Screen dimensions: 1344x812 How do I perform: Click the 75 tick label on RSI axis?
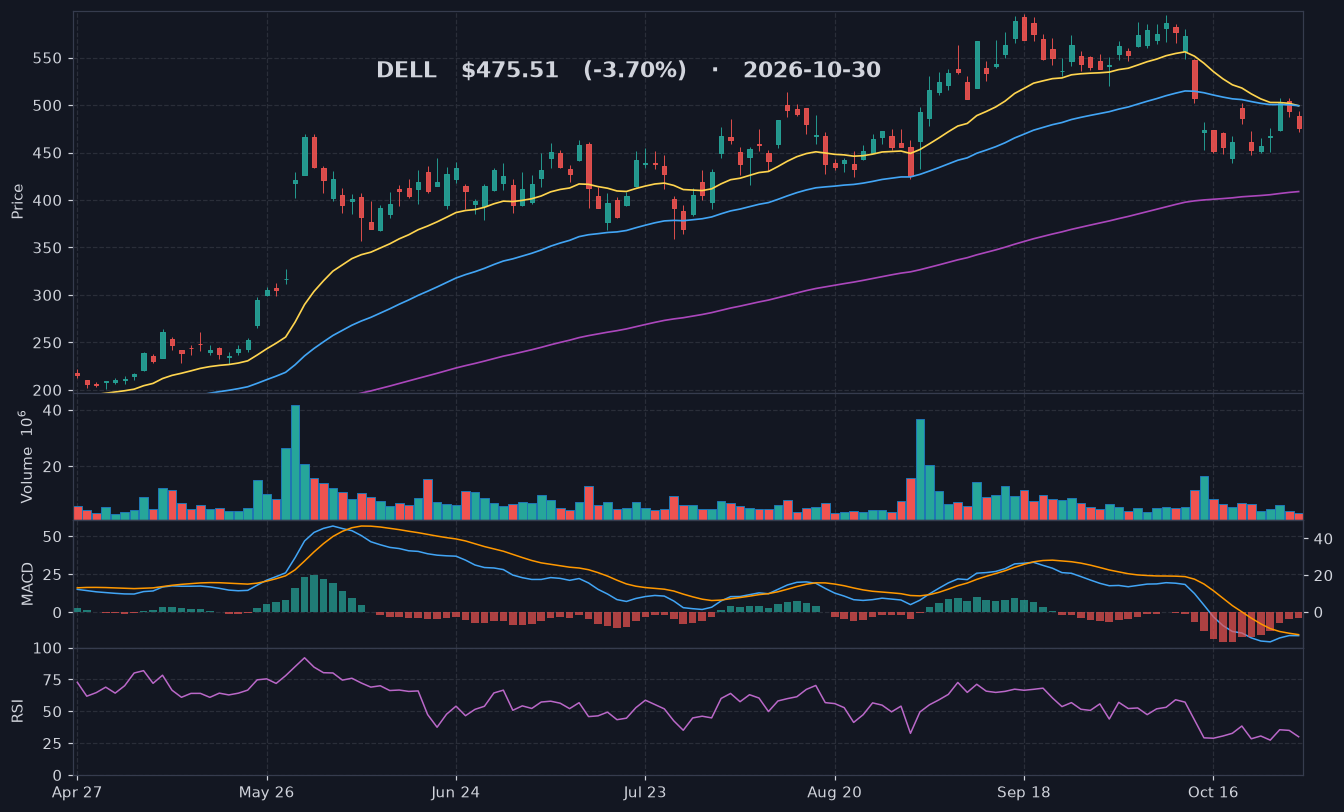(53, 680)
